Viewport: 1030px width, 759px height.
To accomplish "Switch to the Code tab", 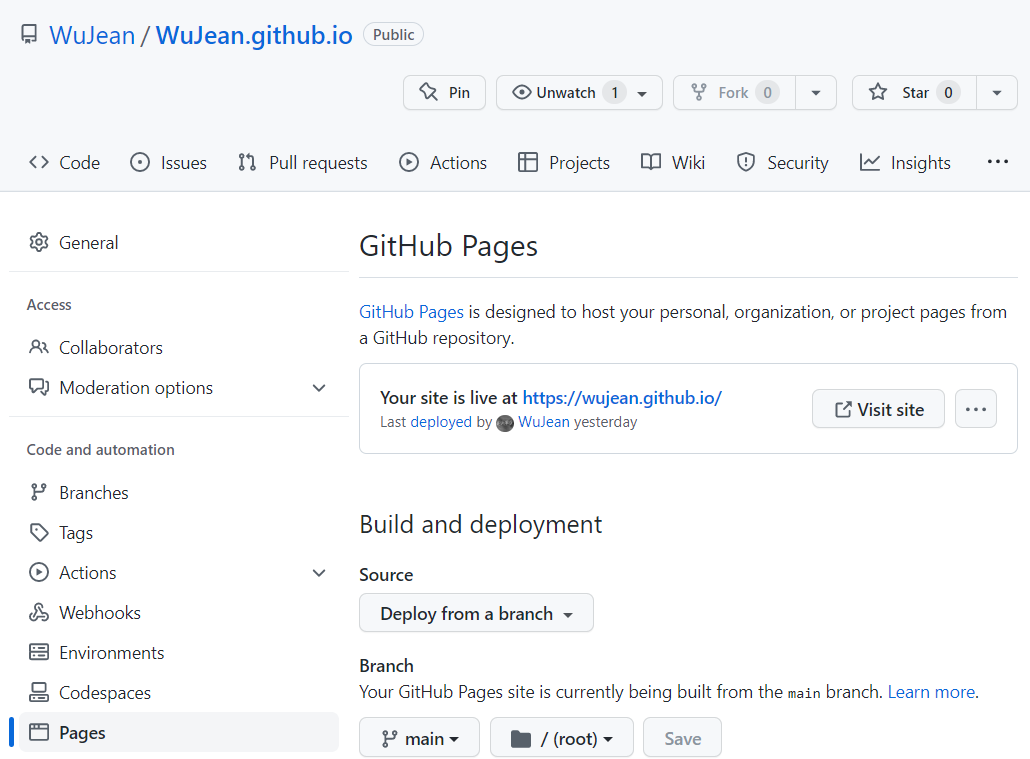I will click(64, 162).
